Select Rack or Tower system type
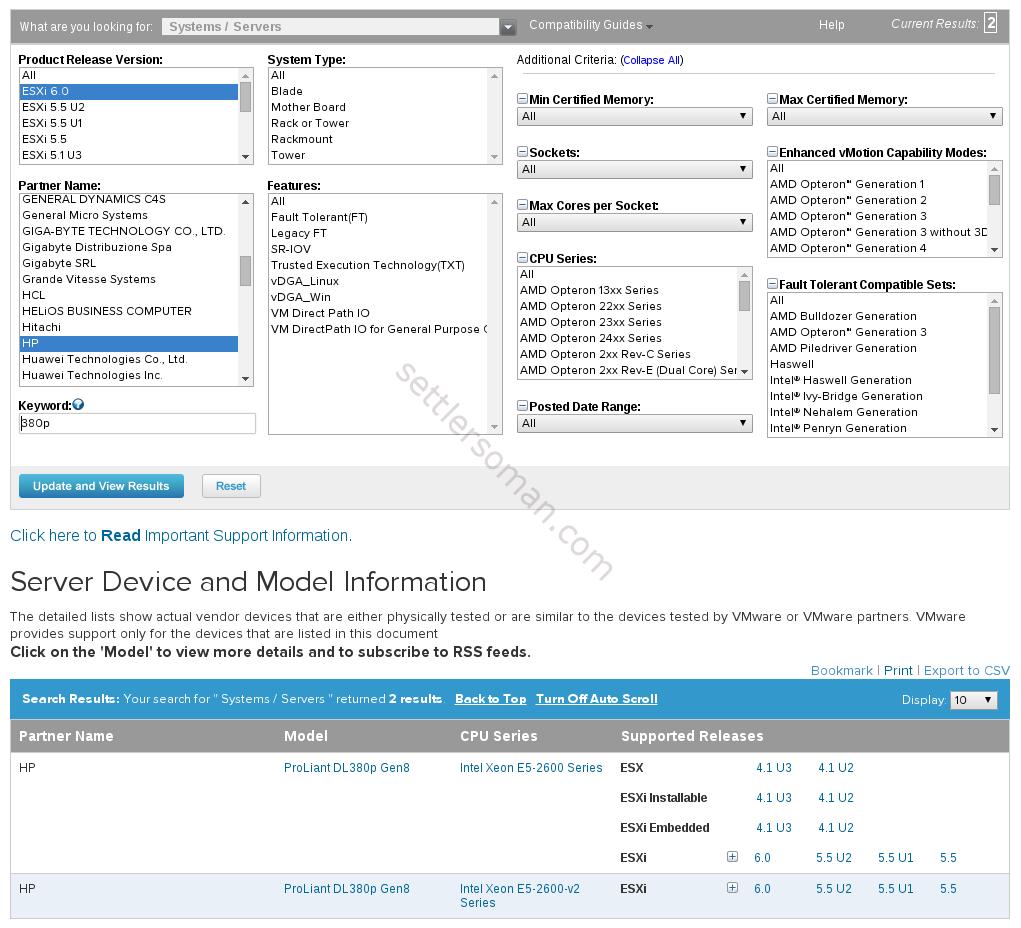 coord(378,123)
